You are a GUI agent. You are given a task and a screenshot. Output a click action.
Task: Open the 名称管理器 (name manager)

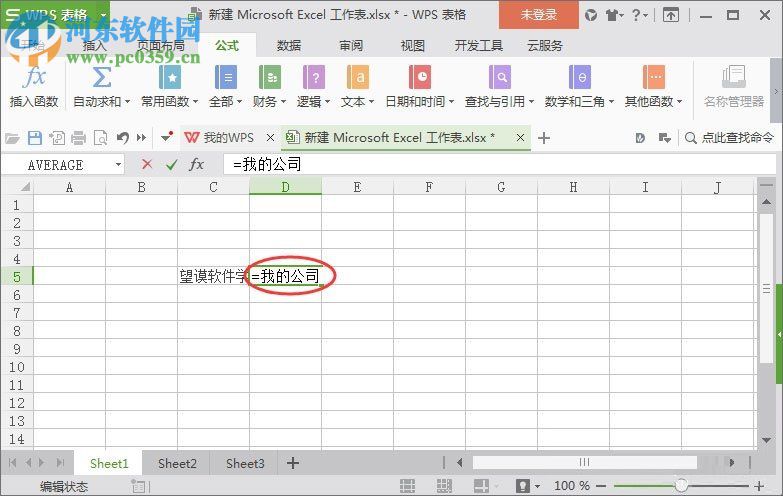(x=734, y=86)
